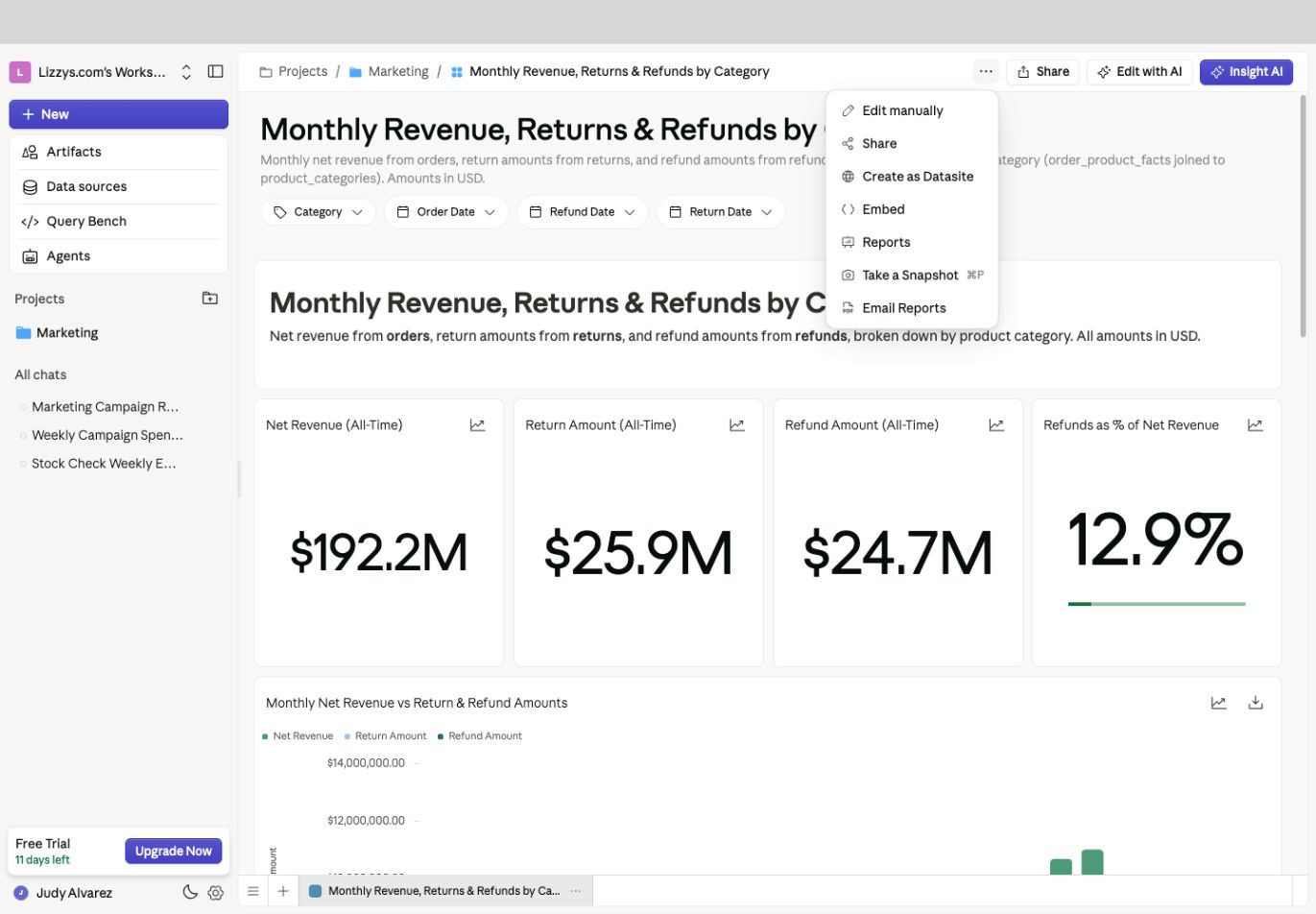Click the new project folder icon

pos(210,299)
